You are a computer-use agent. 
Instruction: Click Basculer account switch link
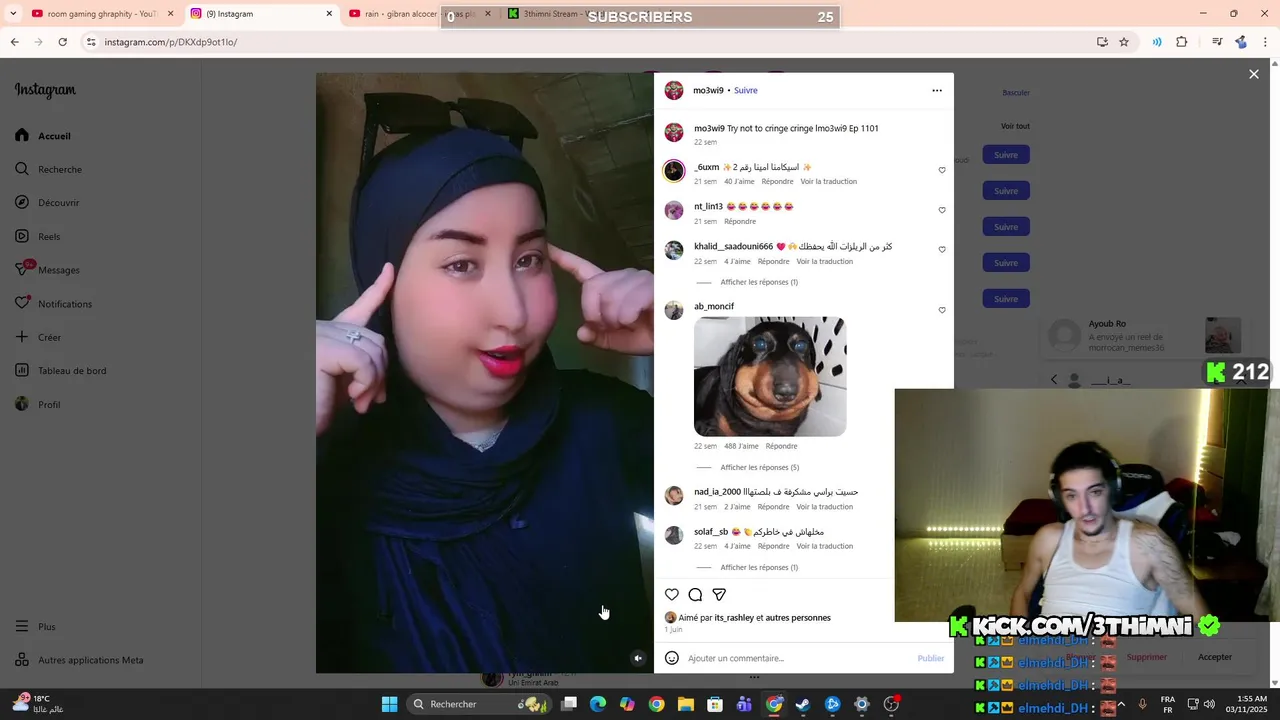coord(1016,93)
